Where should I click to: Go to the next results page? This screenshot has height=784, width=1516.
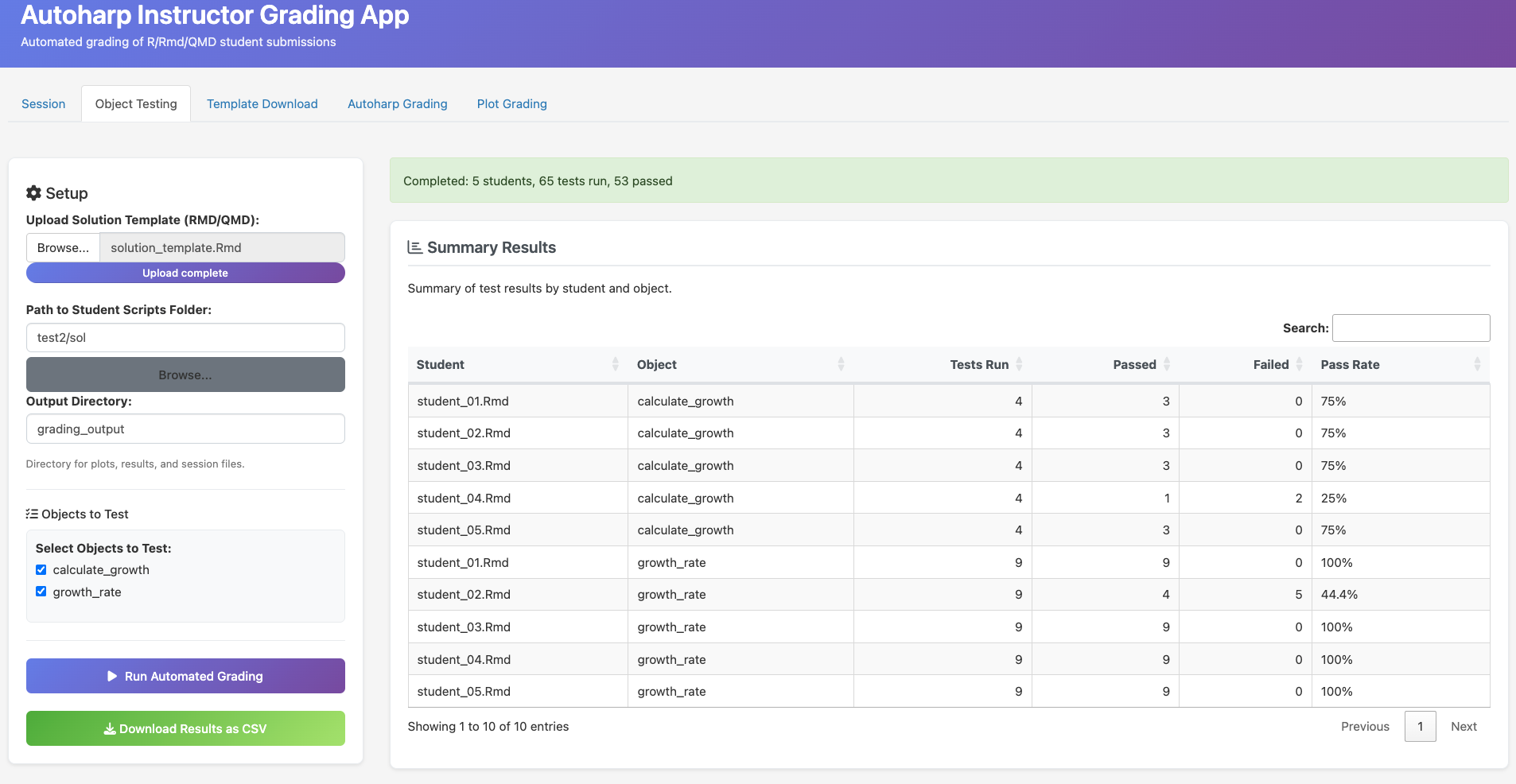coord(1463,726)
